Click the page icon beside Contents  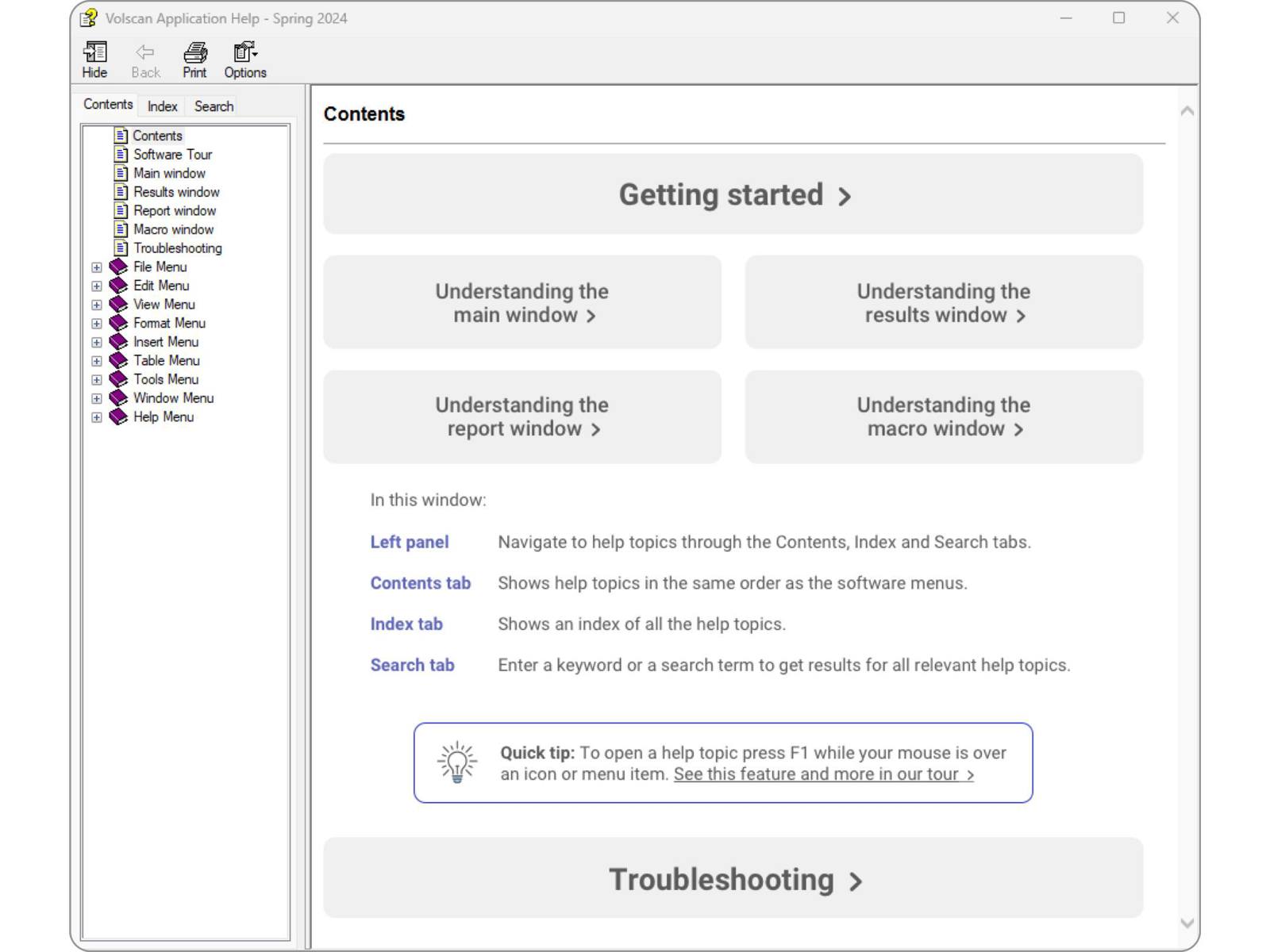(121, 136)
